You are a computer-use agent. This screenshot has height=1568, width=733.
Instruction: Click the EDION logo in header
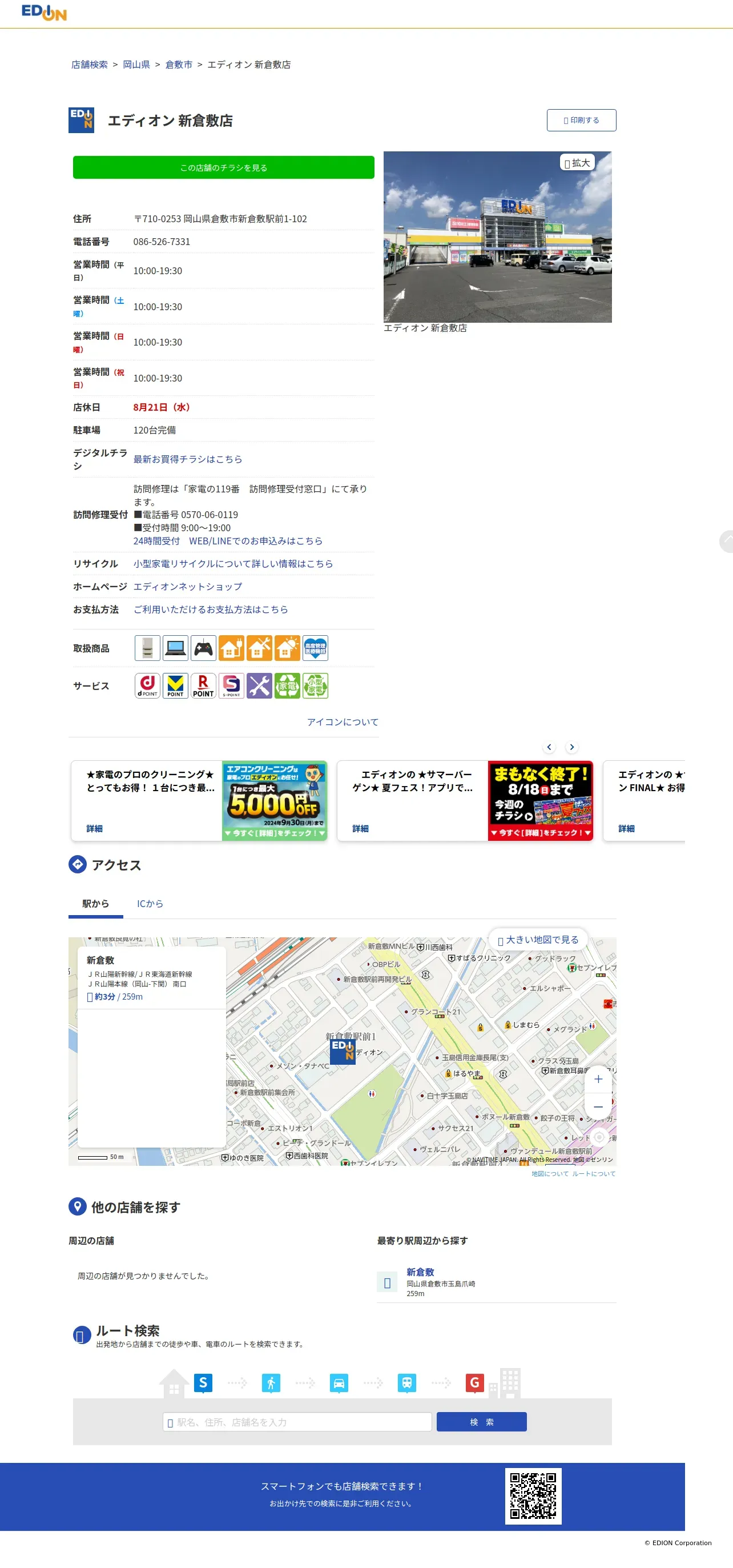[x=44, y=12]
